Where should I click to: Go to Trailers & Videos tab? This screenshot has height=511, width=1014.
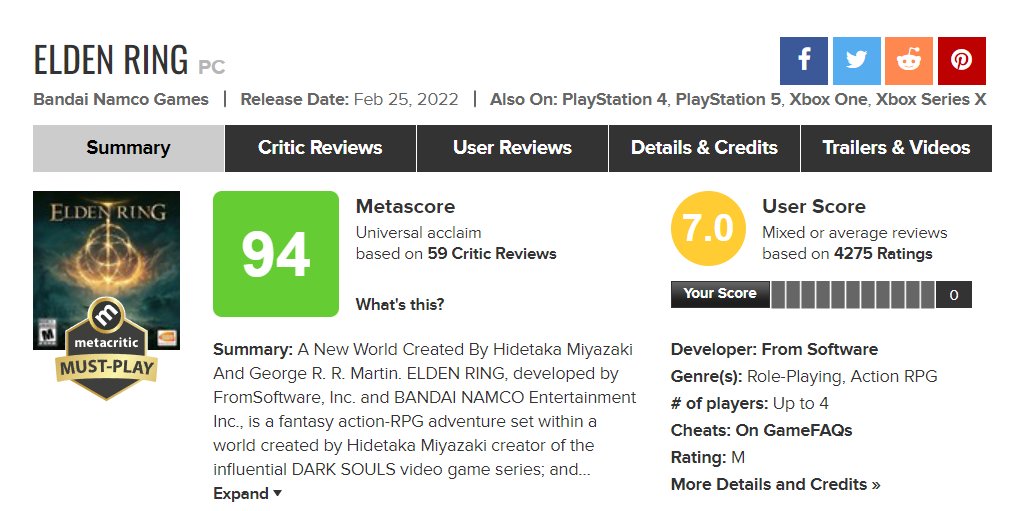coord(896,148)
